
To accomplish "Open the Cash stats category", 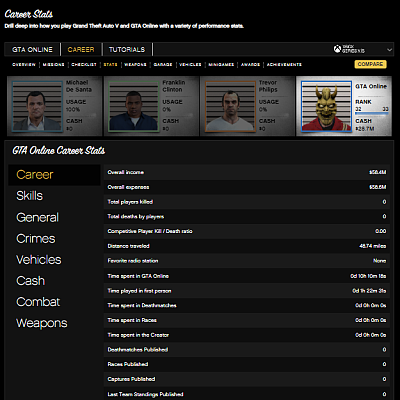I will 31,281.
